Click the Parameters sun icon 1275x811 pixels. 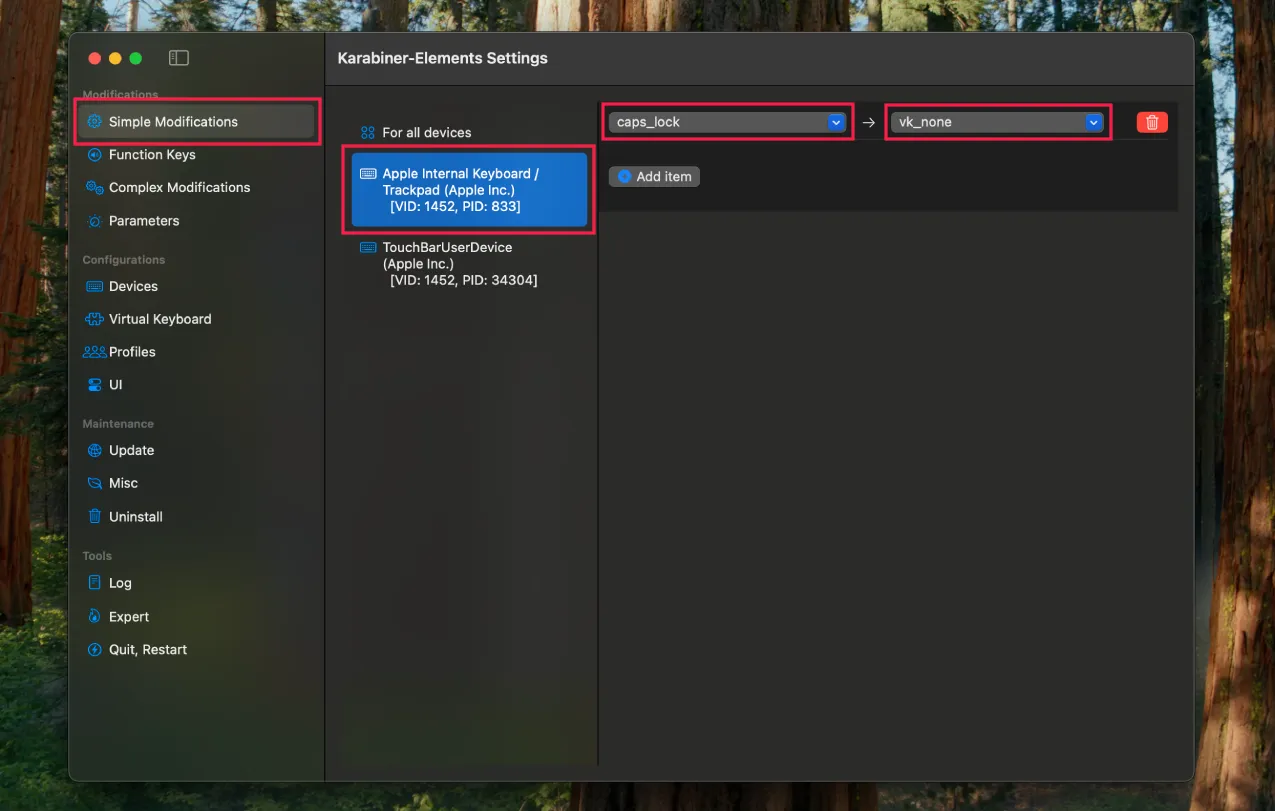95,221
